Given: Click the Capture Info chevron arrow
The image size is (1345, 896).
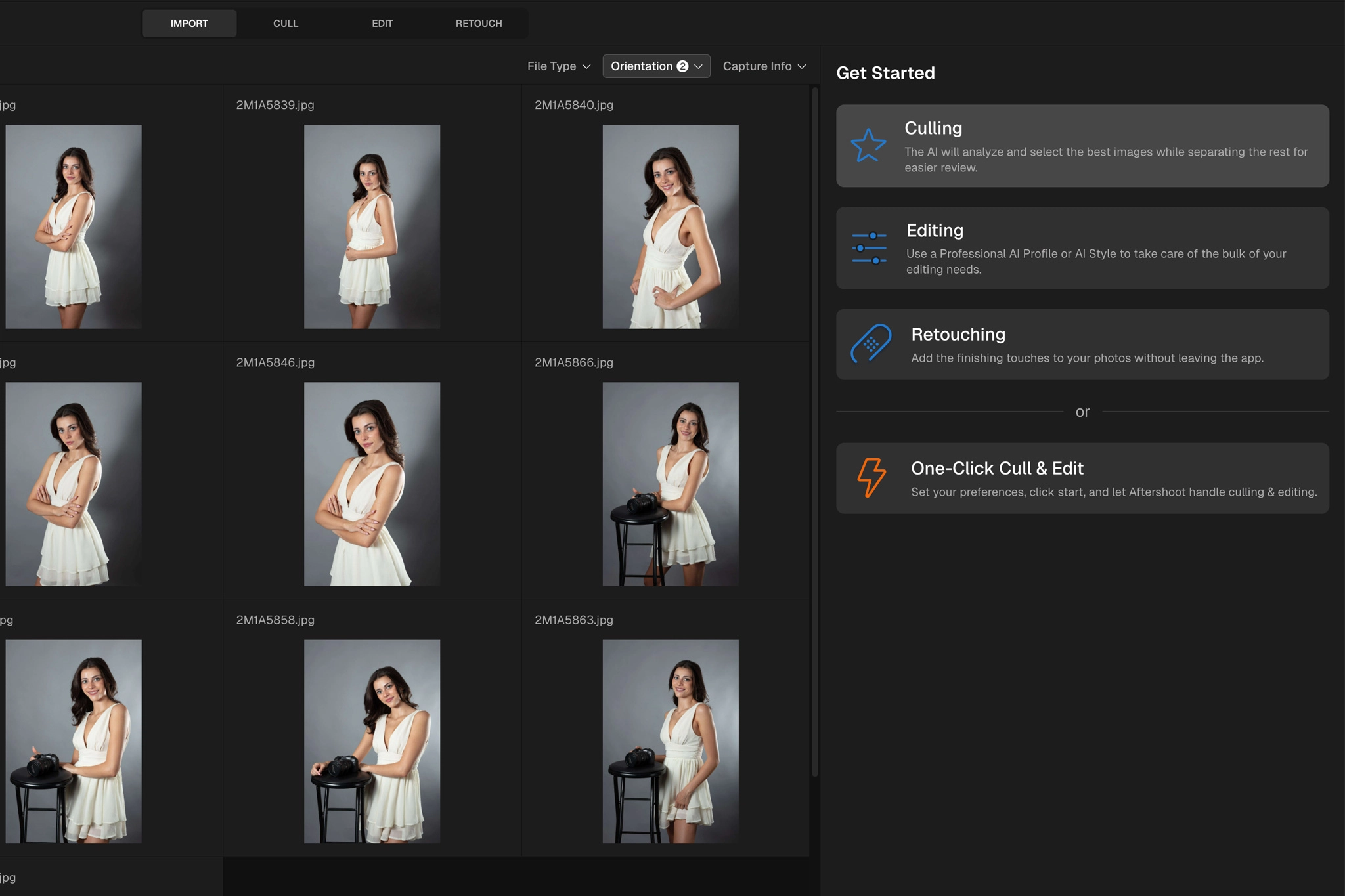Looking at the screenshot, I should tap(802, 67).
